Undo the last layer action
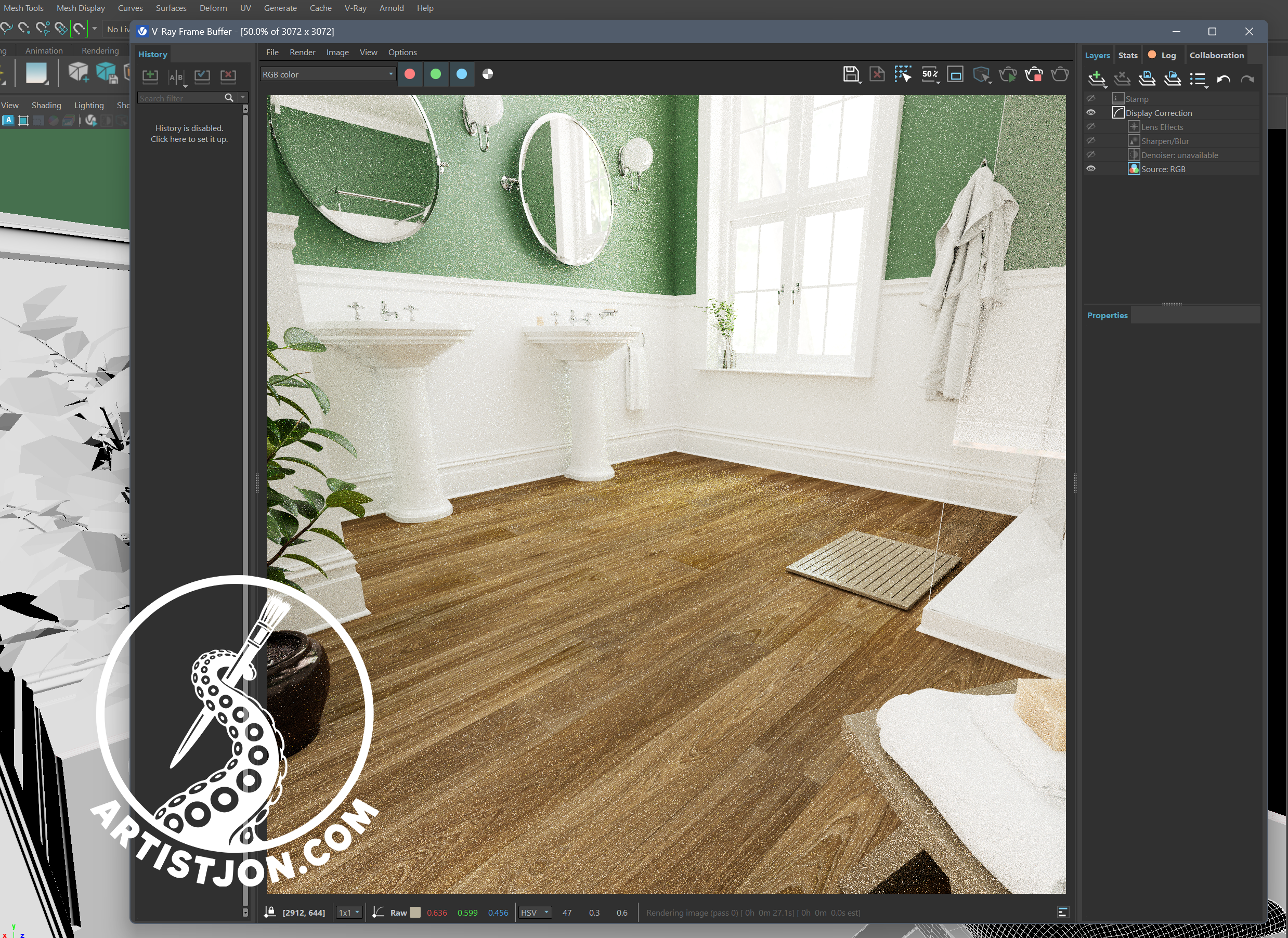 click(1223, 79)
